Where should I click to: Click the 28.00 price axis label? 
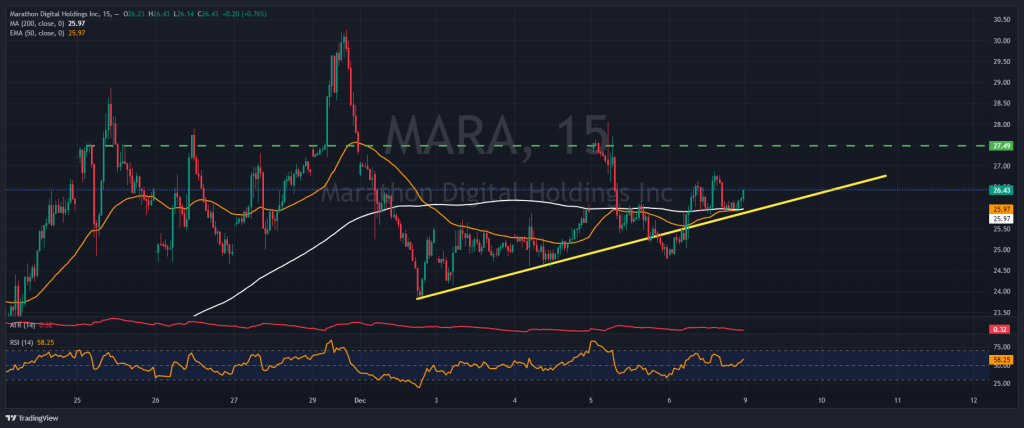[1001, 124]
